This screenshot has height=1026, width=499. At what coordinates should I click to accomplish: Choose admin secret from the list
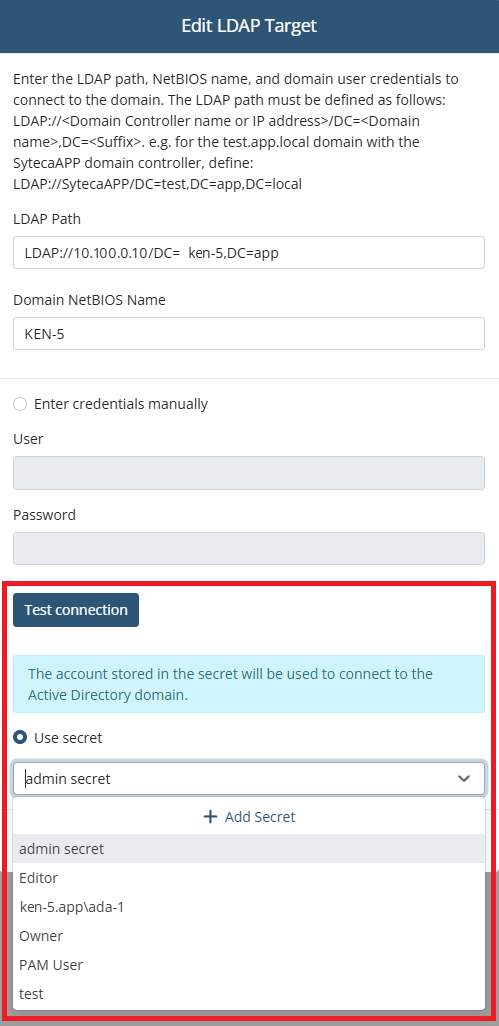click(x=249, y=849)
